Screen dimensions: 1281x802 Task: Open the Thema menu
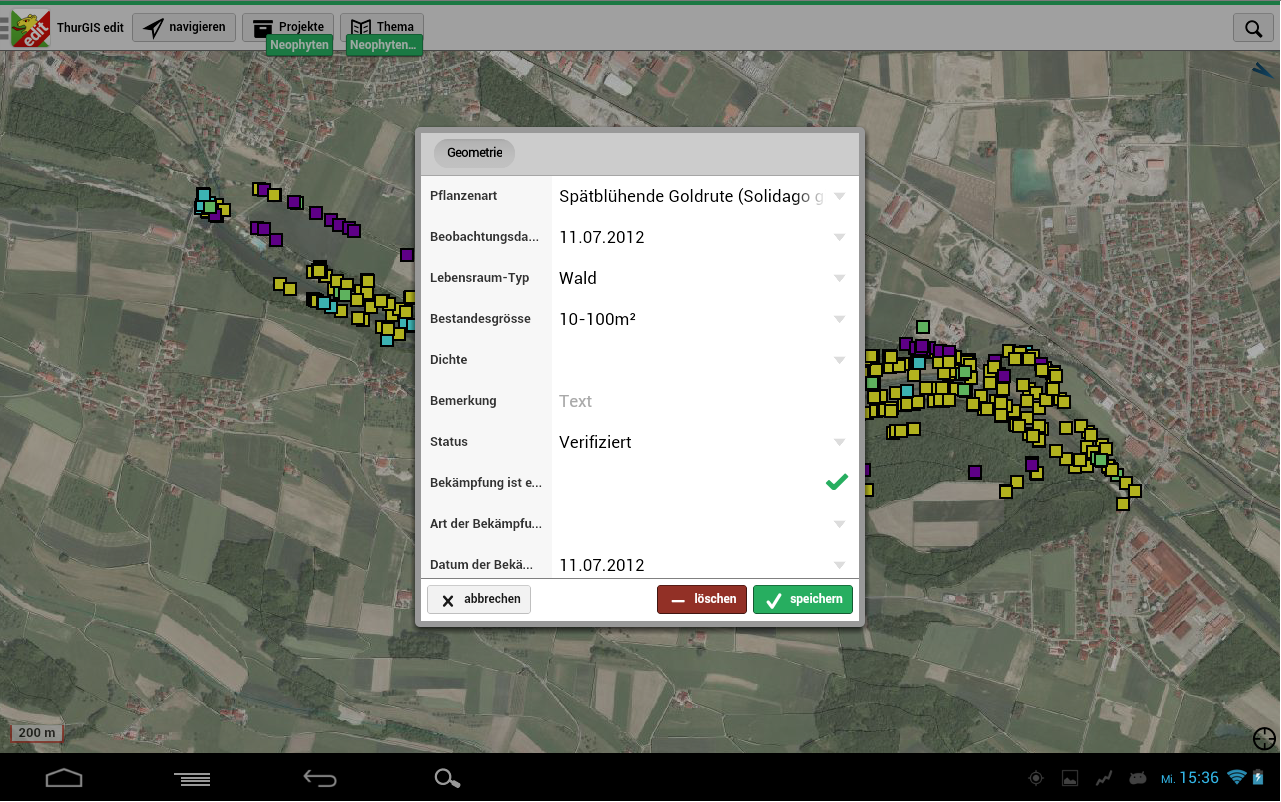(x=382, y=27)
